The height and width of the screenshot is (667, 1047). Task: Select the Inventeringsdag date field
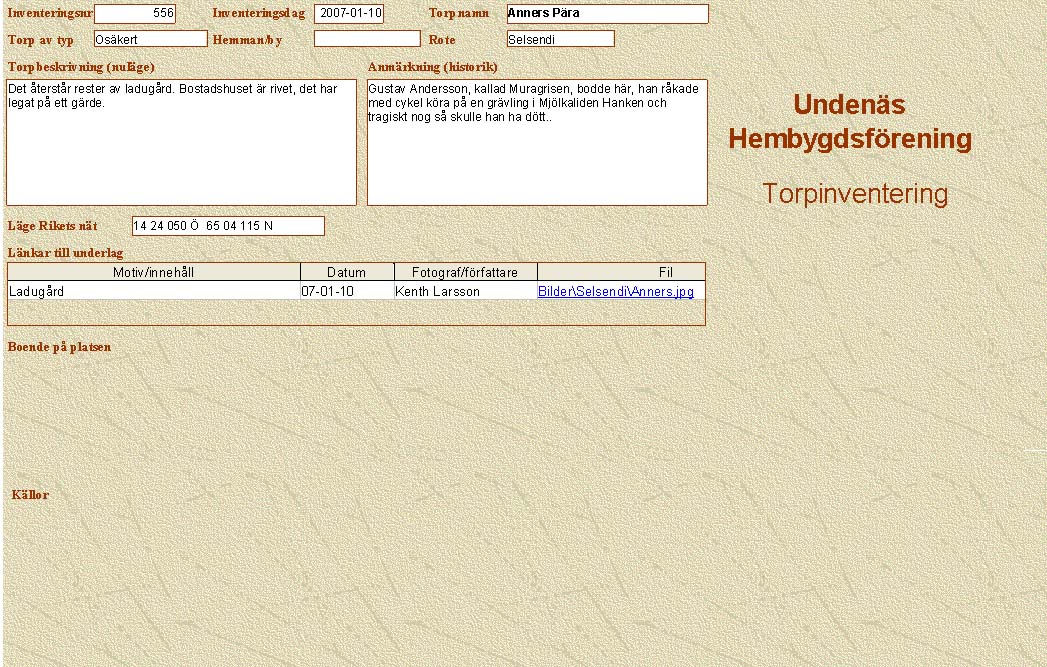pyautogui.click(x=349, y=14)
